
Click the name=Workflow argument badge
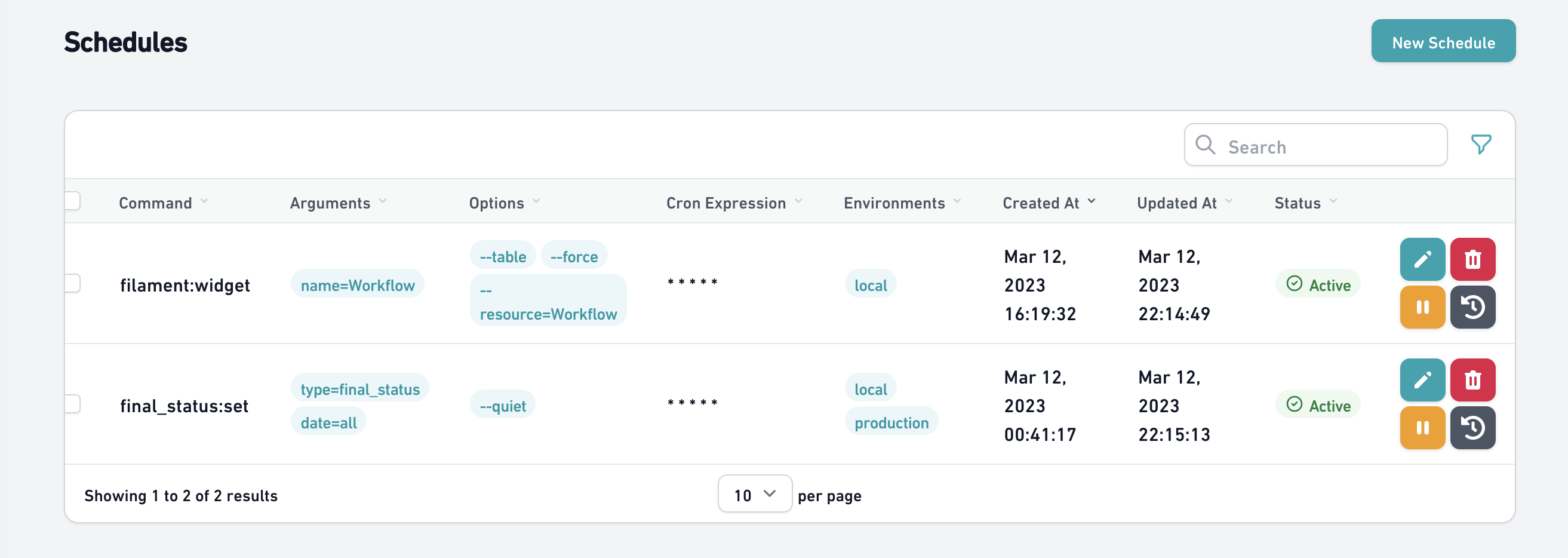coord(357,284)
